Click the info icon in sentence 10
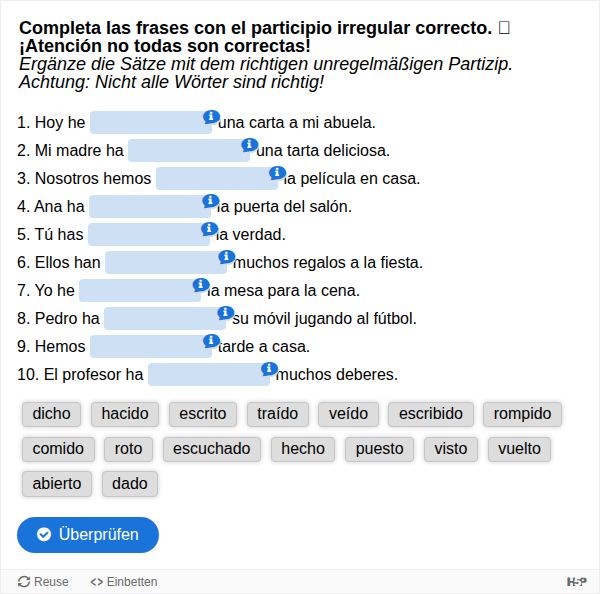 click(269, 369)
